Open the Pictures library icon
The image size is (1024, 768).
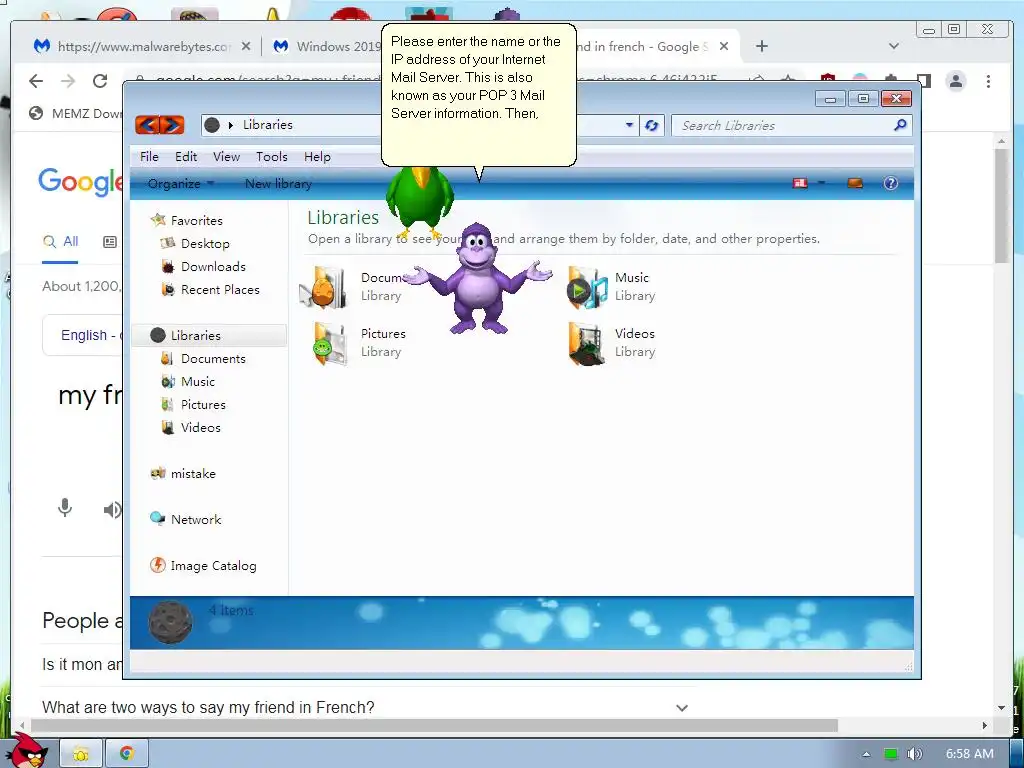coord(329,343)
